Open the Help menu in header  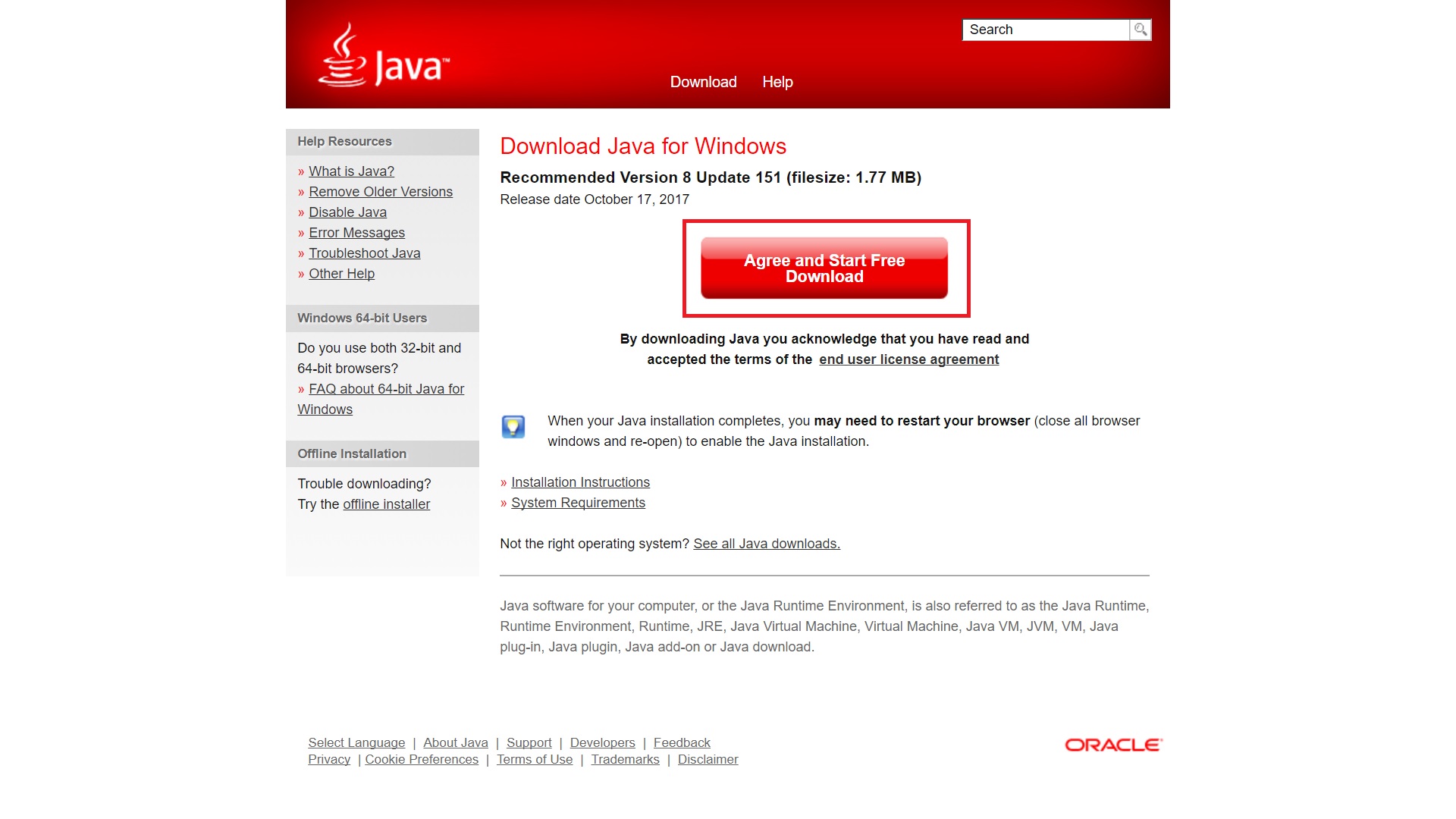(x=777, y=82)
